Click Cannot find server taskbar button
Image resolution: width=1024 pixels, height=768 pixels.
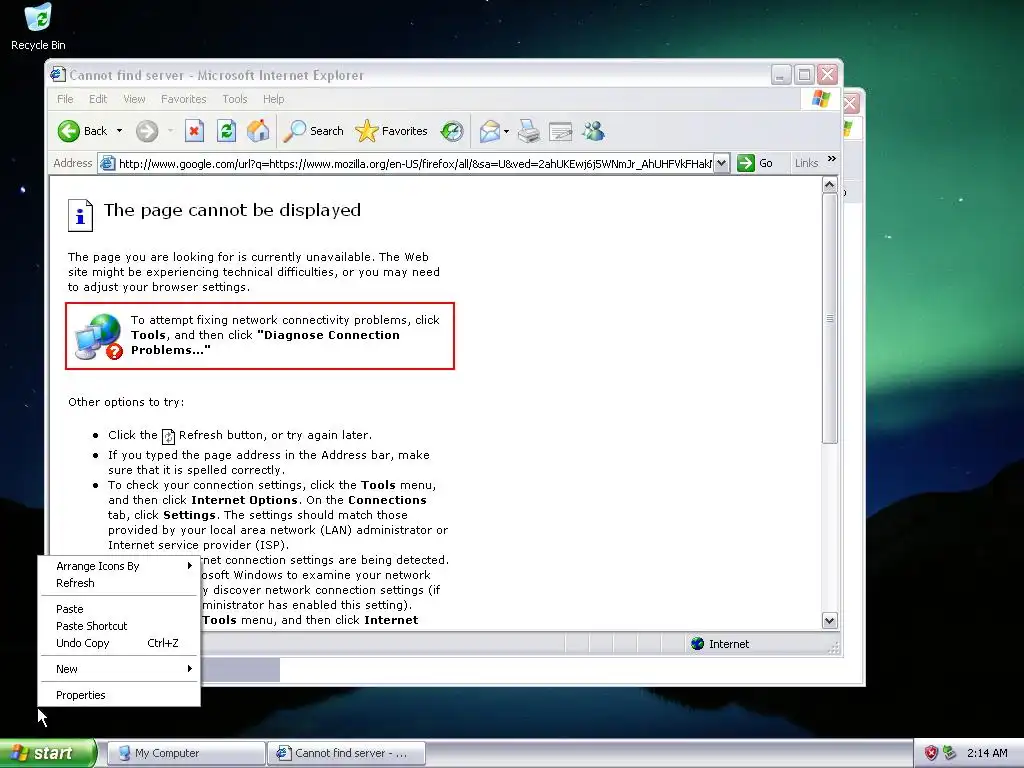[x=346, y=753]
